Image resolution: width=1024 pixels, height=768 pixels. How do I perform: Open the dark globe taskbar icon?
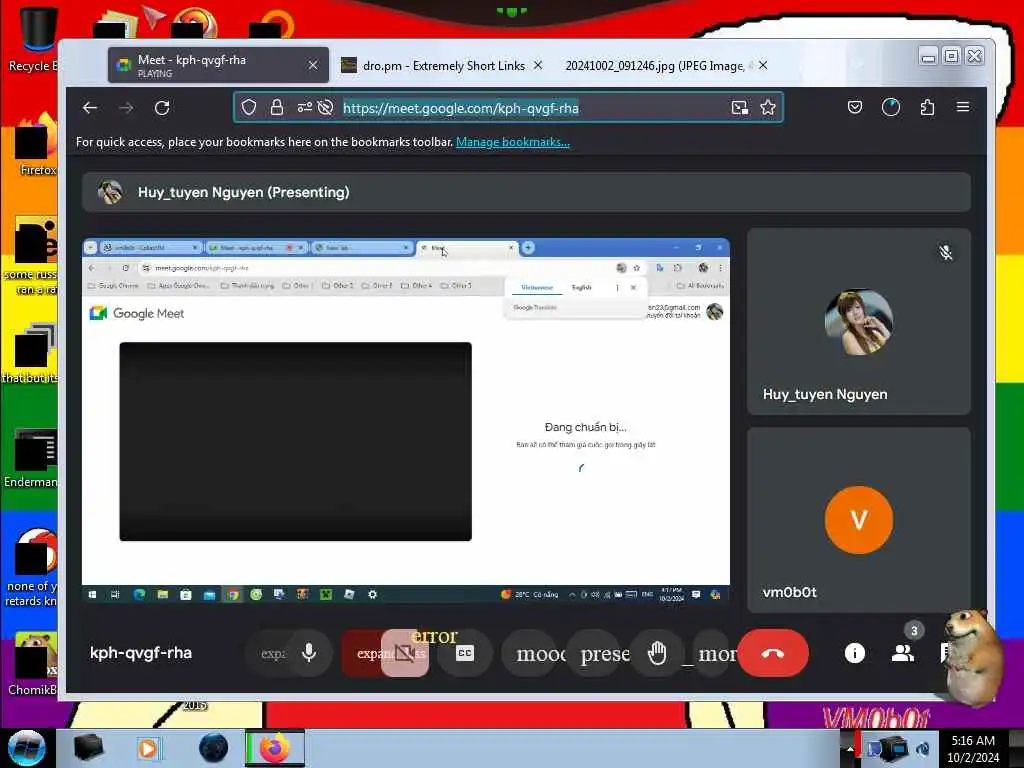pos(214,748)
